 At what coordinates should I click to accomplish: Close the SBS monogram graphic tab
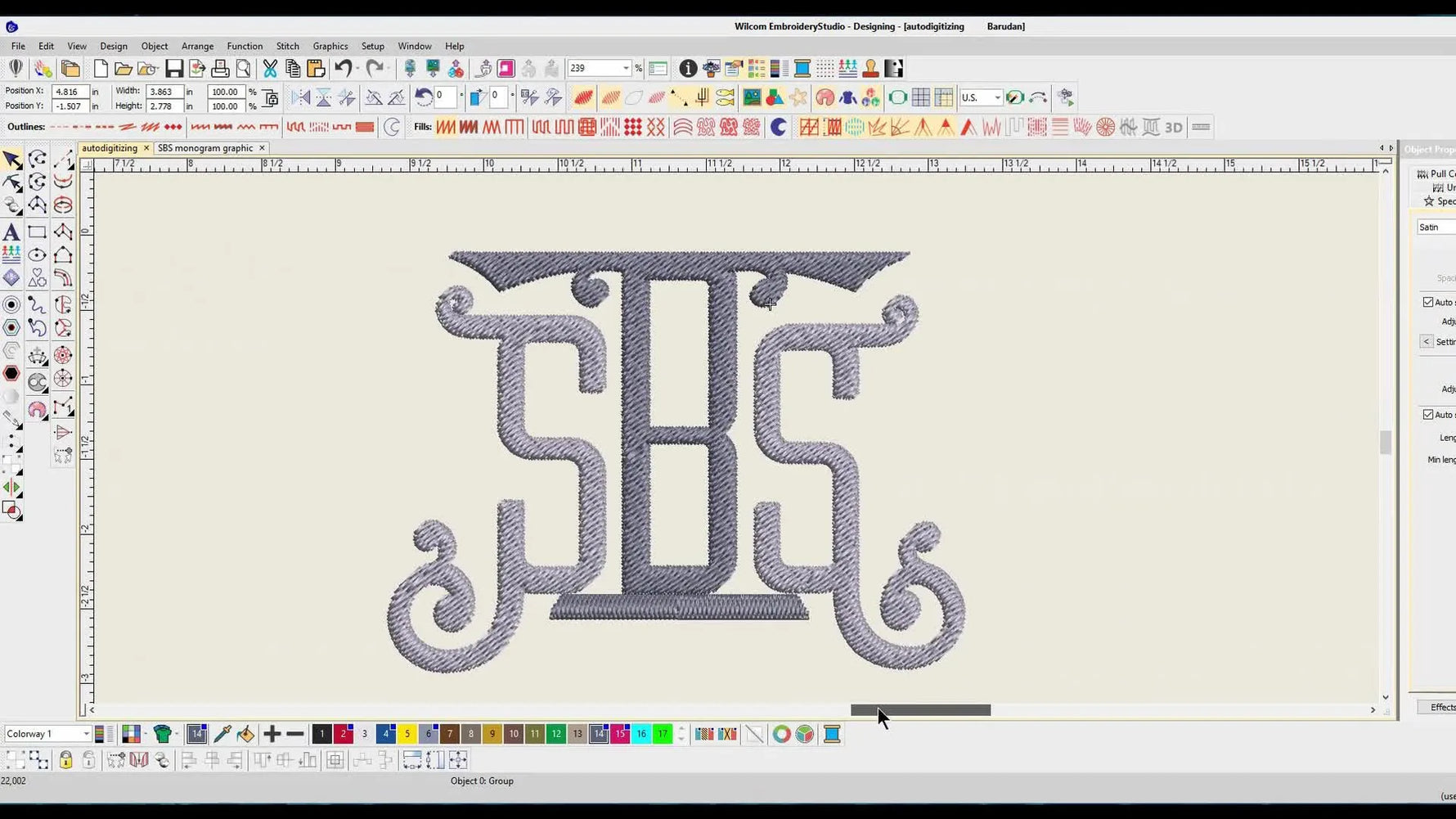[262, 148]
